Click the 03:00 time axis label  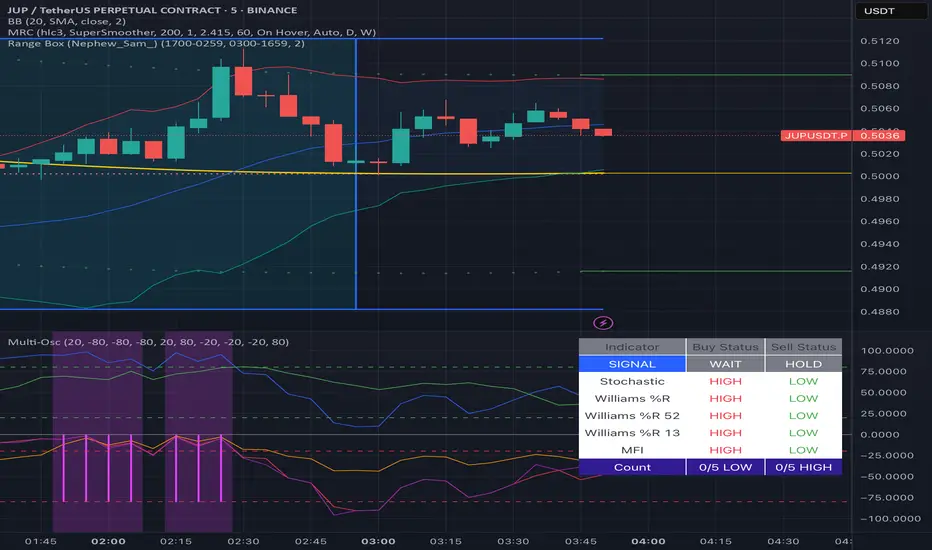tap(378, 541)
